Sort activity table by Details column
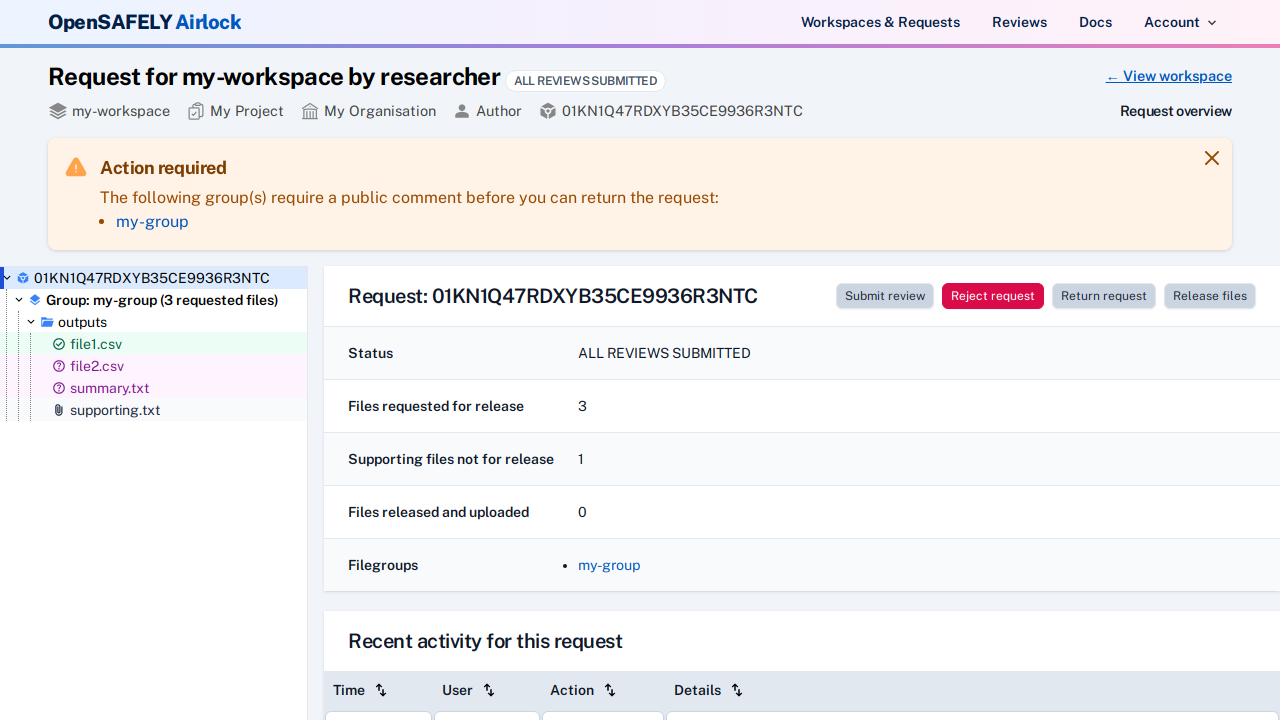Viewport: 1280px width, 720px height. [x=737, y=690]
